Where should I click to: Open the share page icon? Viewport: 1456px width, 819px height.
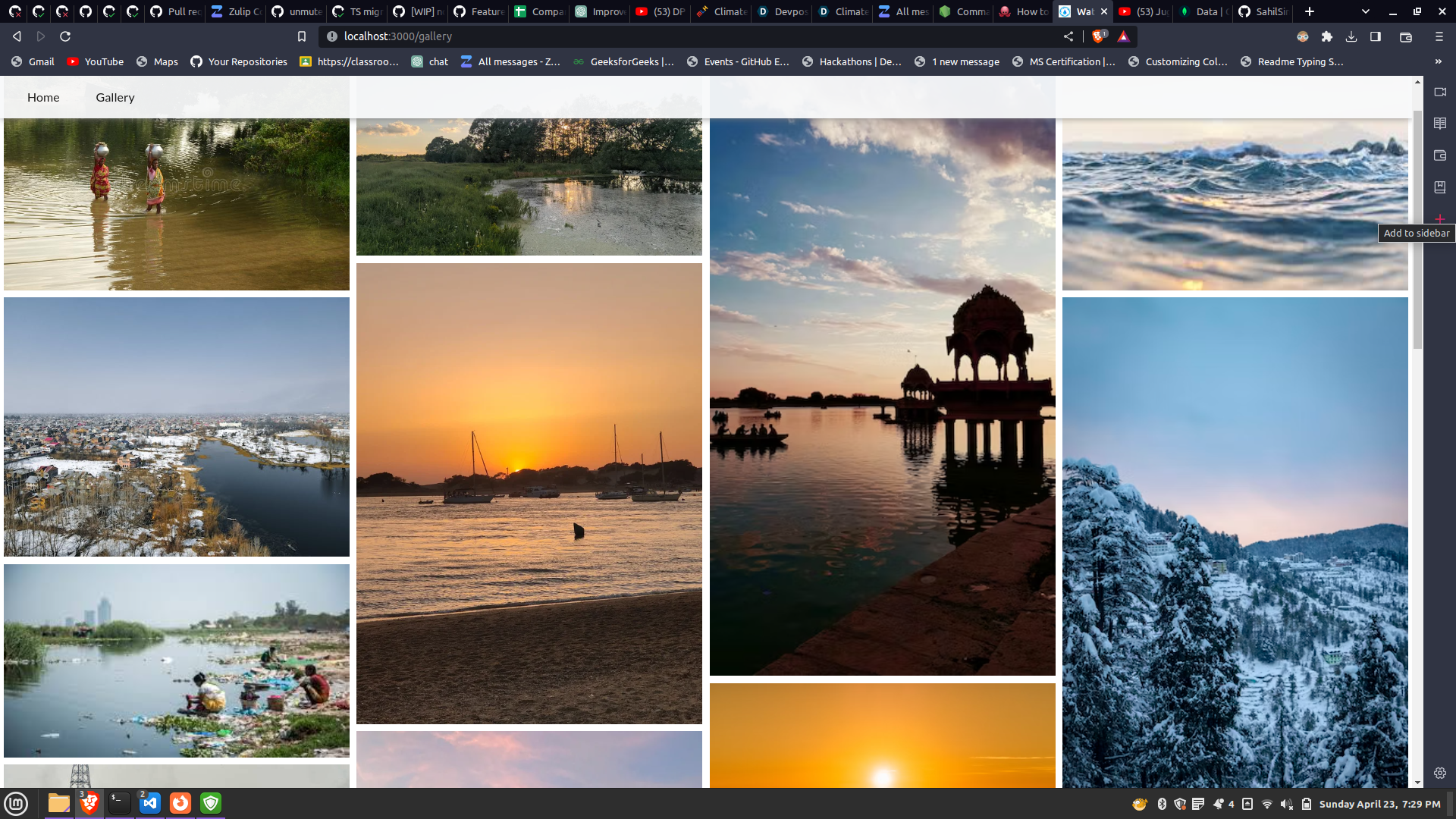pos(1068,36)
